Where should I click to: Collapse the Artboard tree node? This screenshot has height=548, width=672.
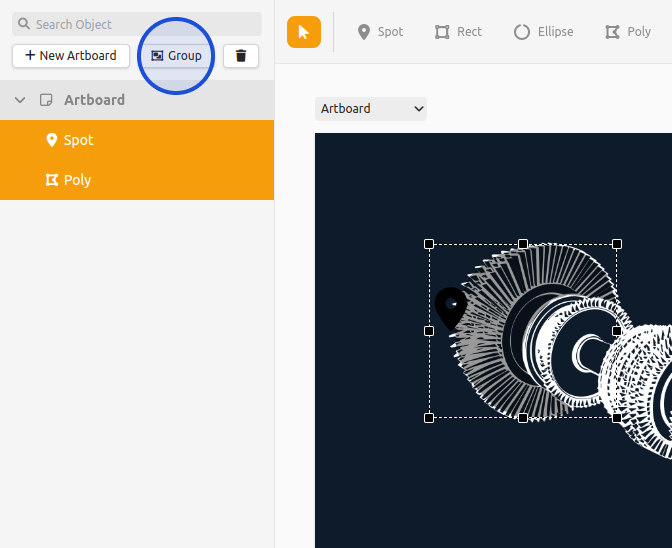point(20,100)
